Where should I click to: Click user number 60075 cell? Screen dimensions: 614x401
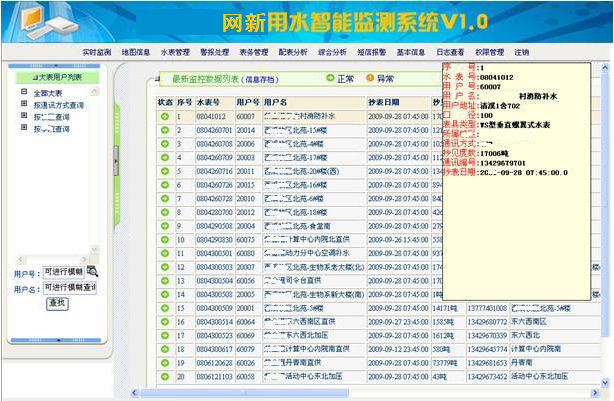coord(246,240)
